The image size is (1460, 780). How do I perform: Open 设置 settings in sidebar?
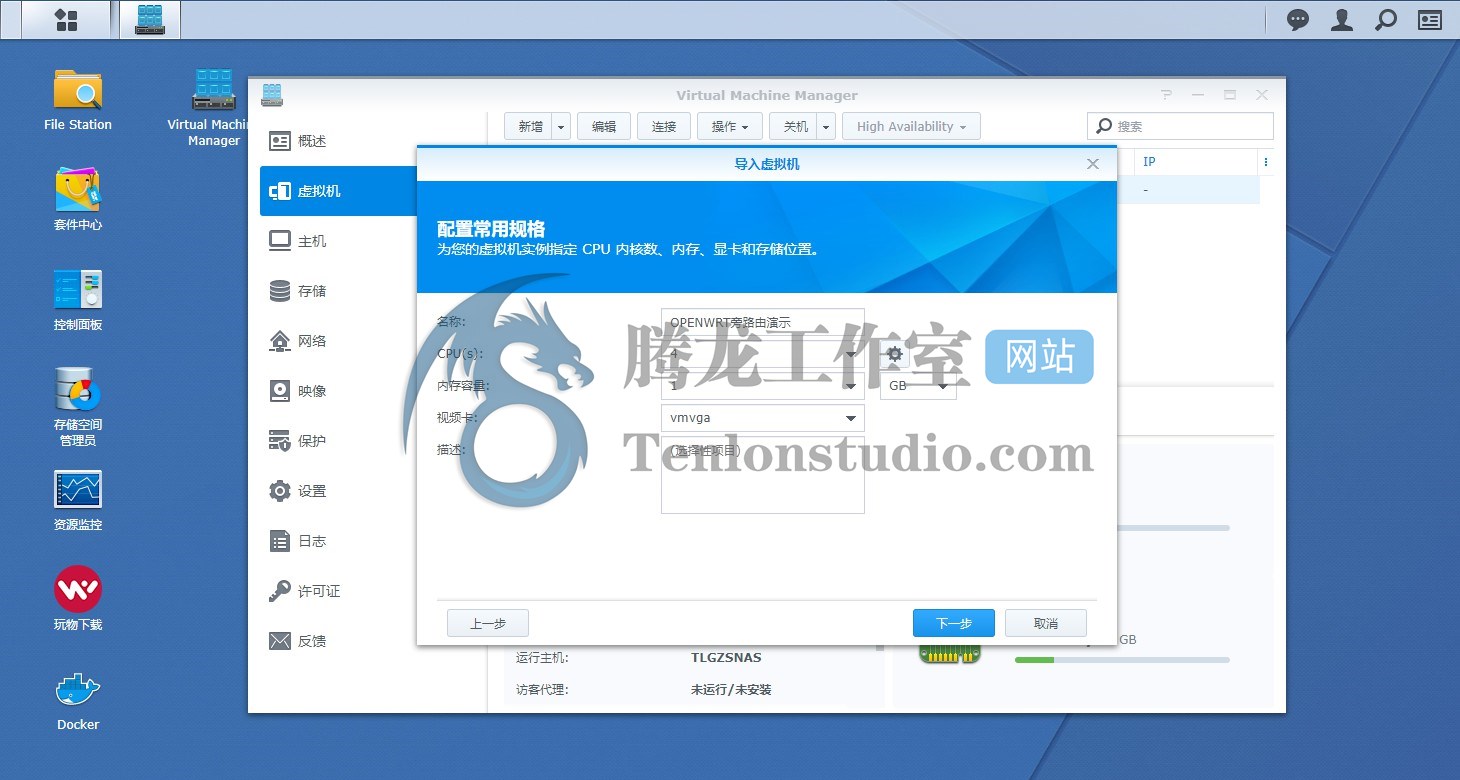point(338,491)
